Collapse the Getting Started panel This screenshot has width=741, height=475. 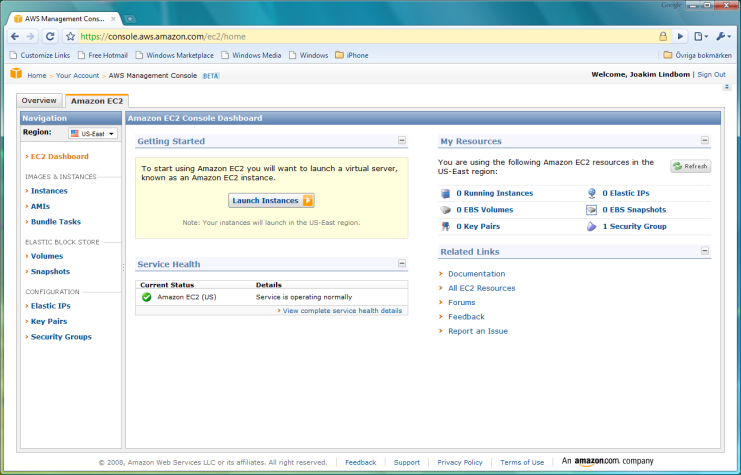pyautogui.click(x=402, y=140)
